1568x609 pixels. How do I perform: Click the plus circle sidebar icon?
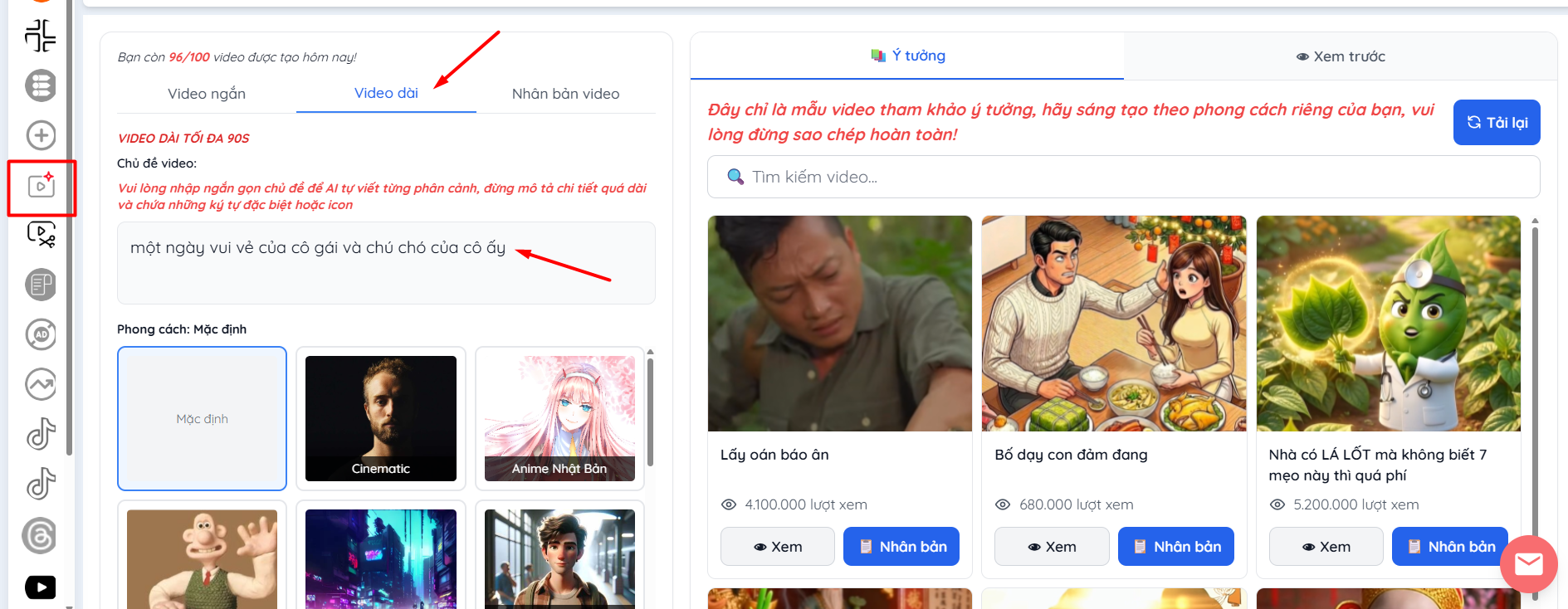pos(41,135)
